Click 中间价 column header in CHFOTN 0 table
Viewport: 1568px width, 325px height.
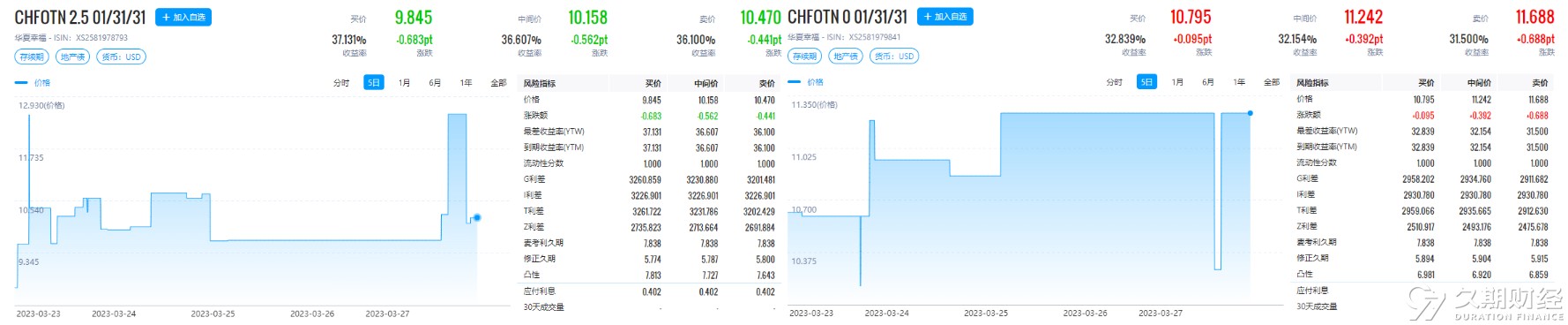[x=1479, y=83]
